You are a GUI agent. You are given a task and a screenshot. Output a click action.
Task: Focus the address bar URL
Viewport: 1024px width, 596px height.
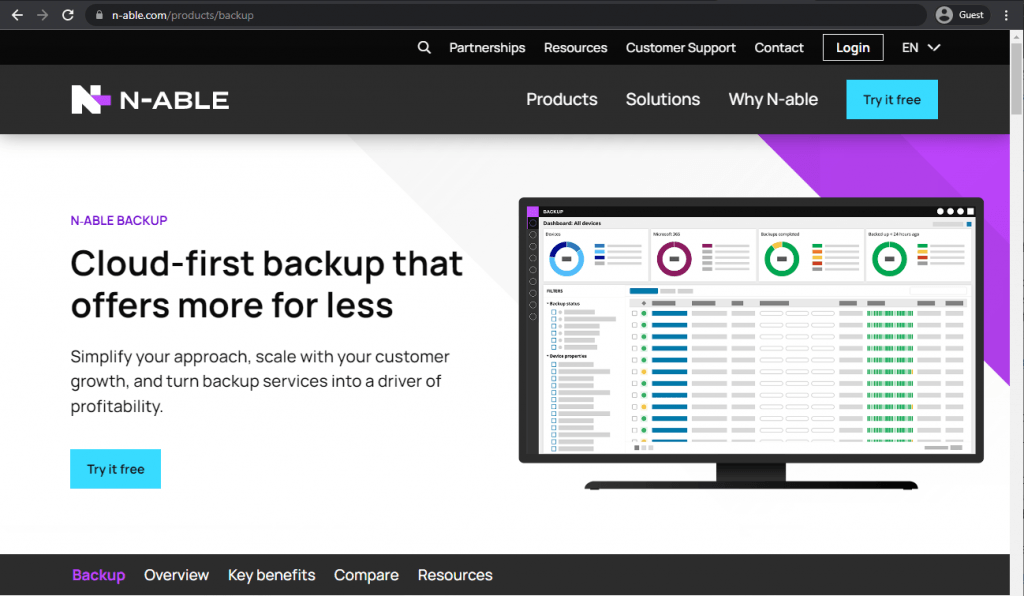[183, 15]
